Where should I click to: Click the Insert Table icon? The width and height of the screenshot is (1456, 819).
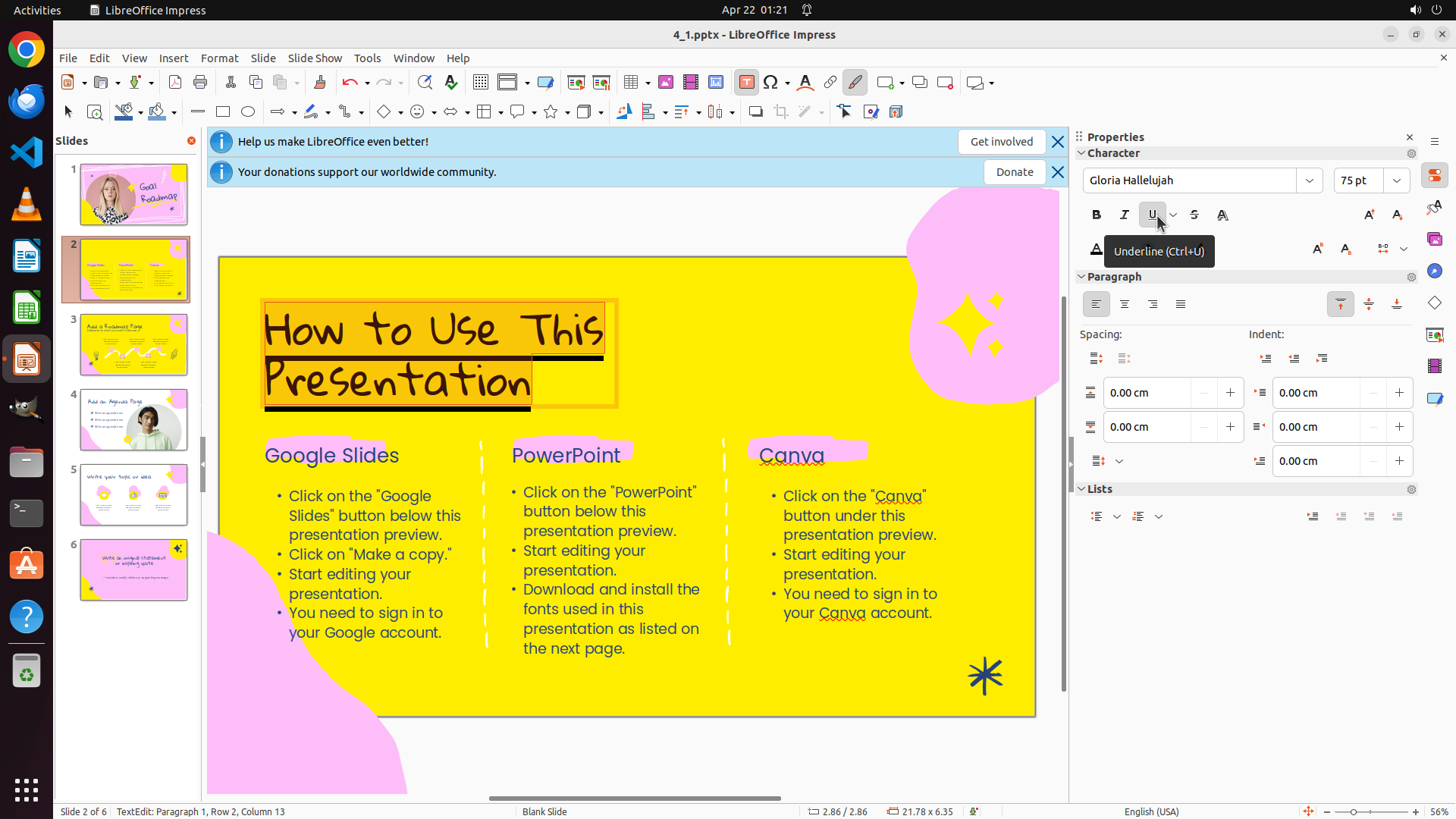click(631, 83)
